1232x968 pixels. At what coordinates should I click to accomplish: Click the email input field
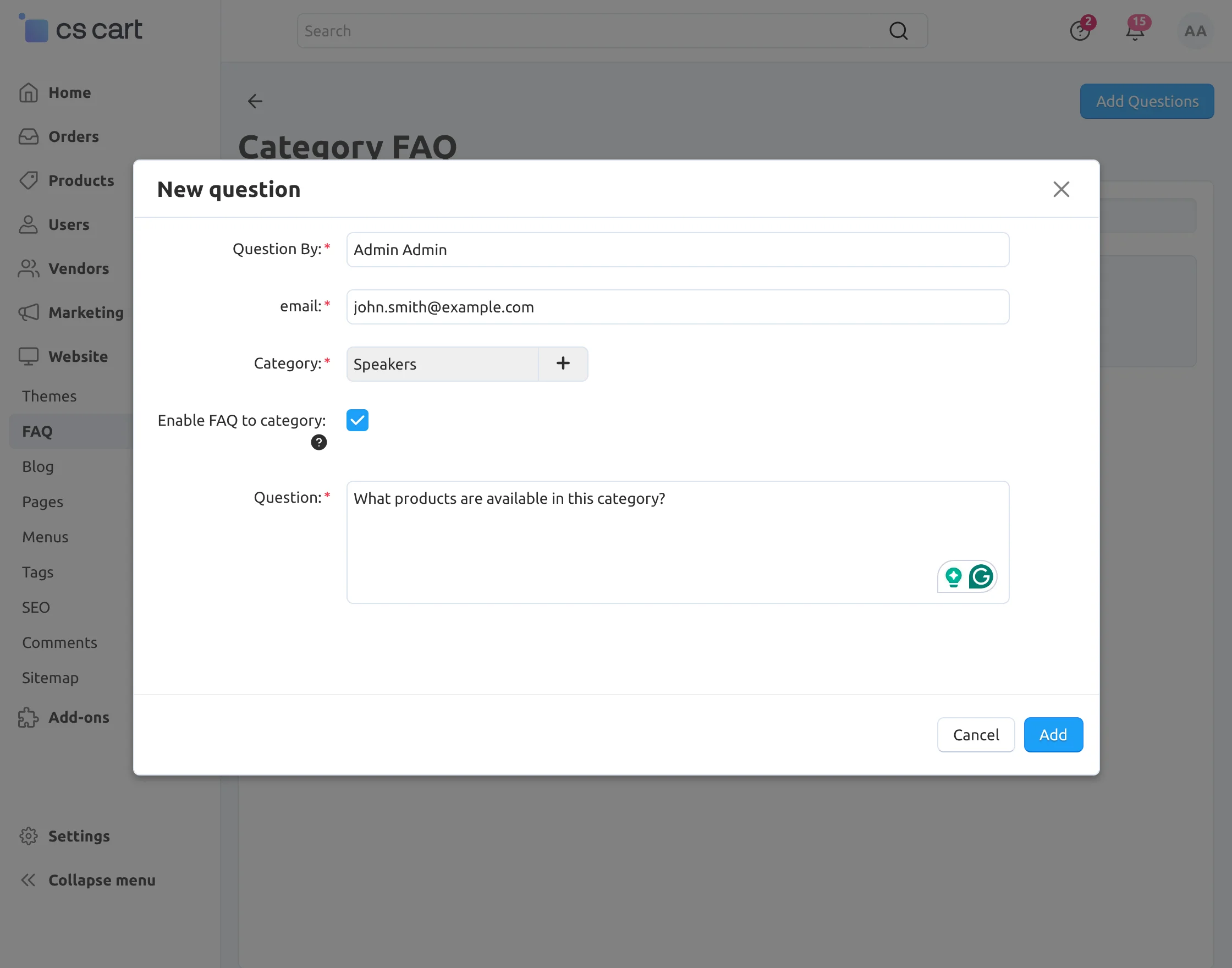(x=678, y=307)
